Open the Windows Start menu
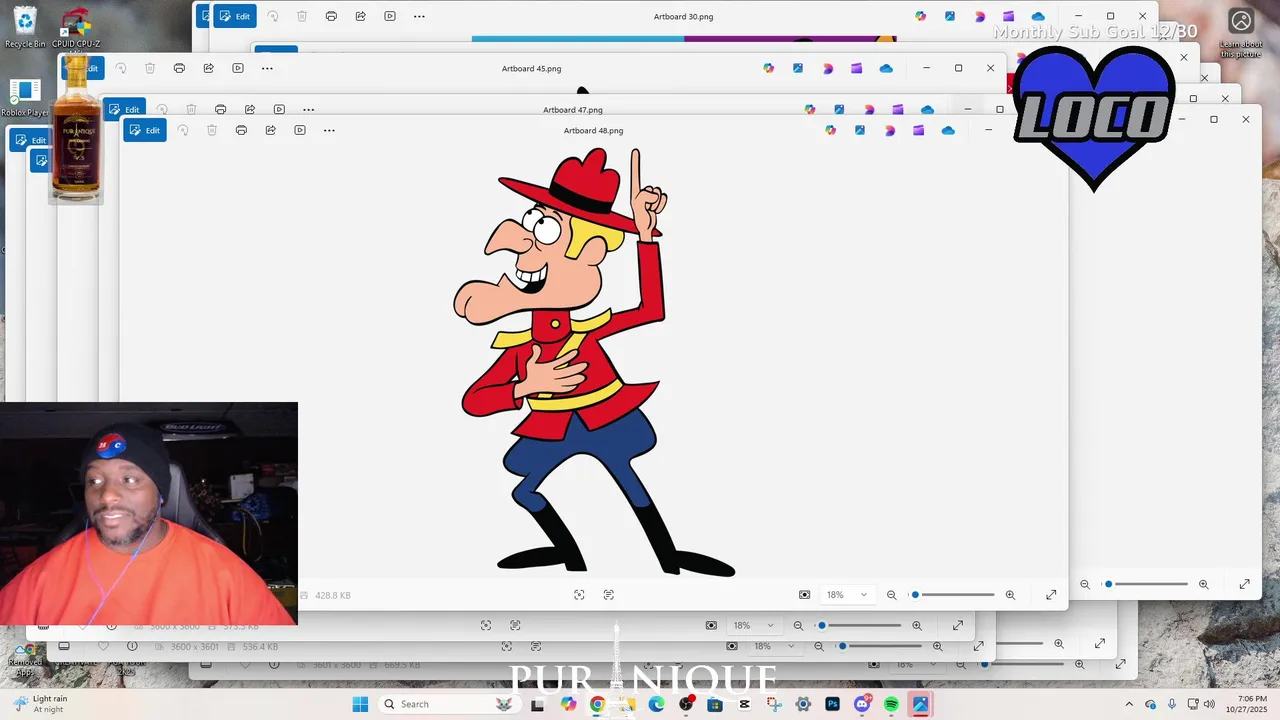This screenshot has width=1280, height=720. click(x=360, y=704)
